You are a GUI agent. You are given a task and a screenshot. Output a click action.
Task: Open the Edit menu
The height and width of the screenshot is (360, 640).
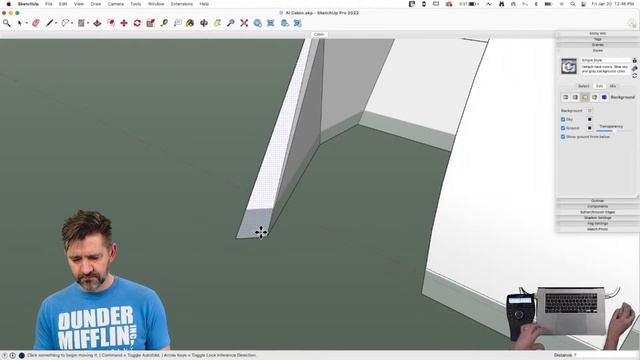[63, 4]
